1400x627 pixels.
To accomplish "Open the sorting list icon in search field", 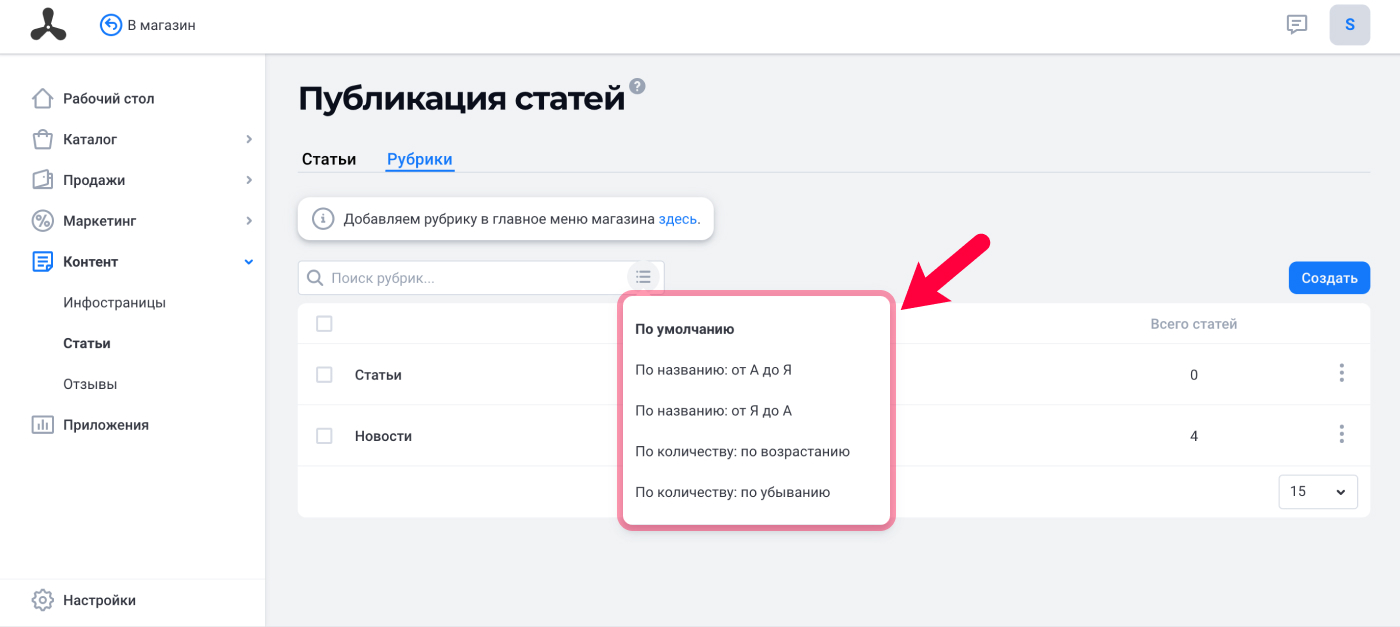I will coord(643,277).
